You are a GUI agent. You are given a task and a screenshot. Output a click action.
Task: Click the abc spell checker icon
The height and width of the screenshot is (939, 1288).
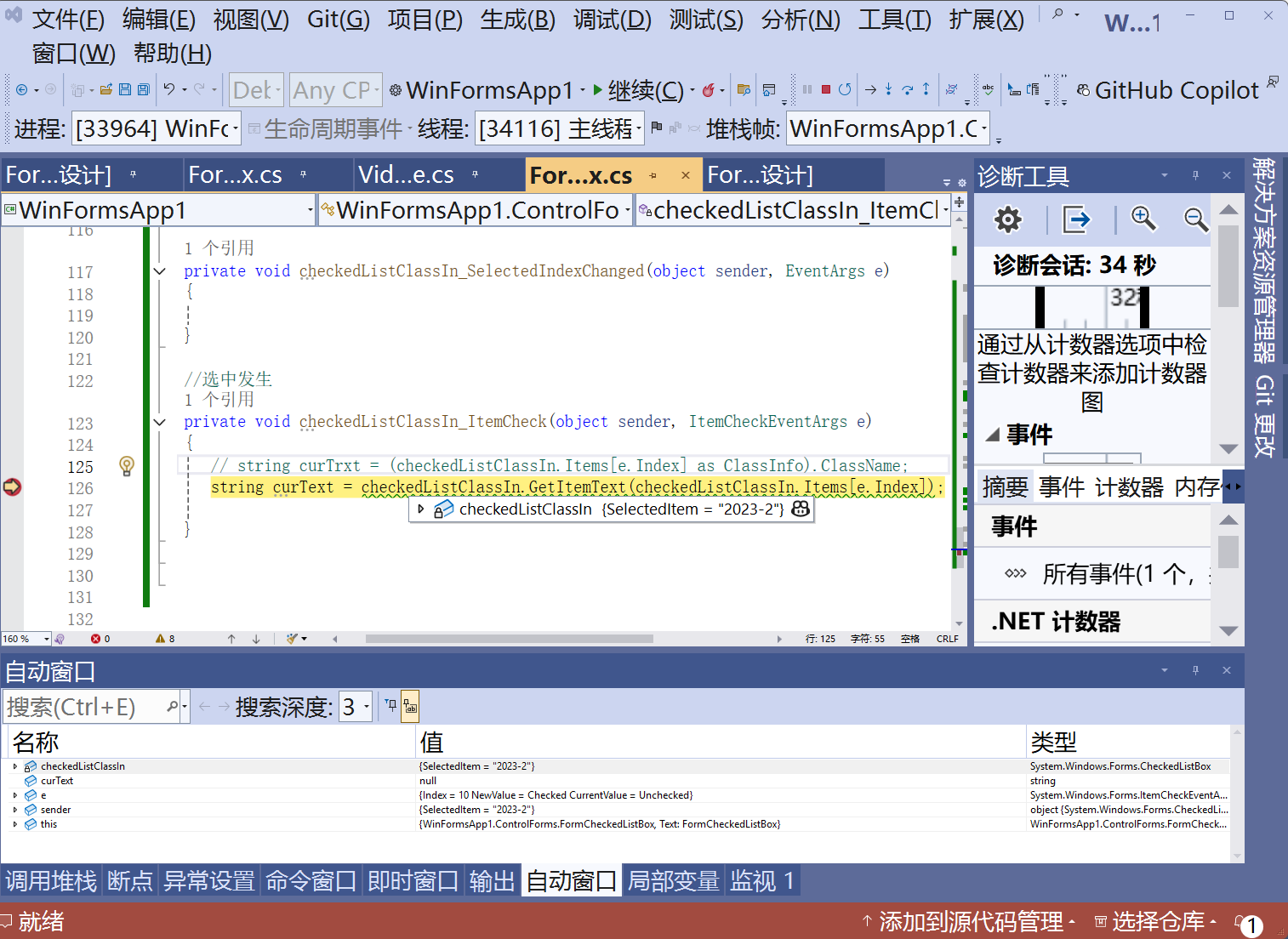(x=988, y=89)
